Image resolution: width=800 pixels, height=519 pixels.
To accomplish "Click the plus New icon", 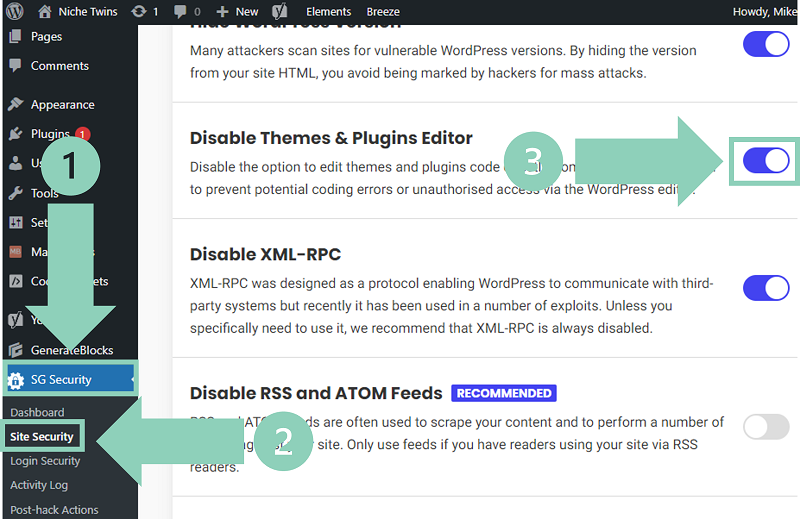I will point(222,11).
